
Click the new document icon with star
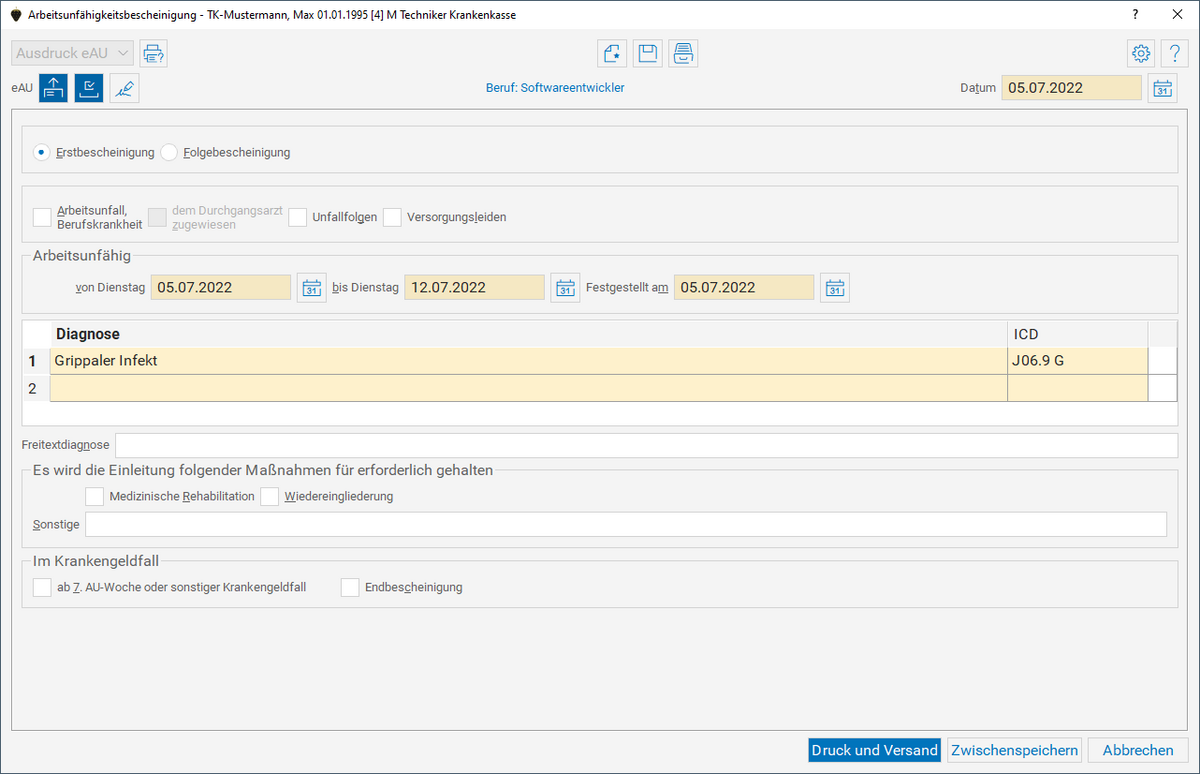612,53
